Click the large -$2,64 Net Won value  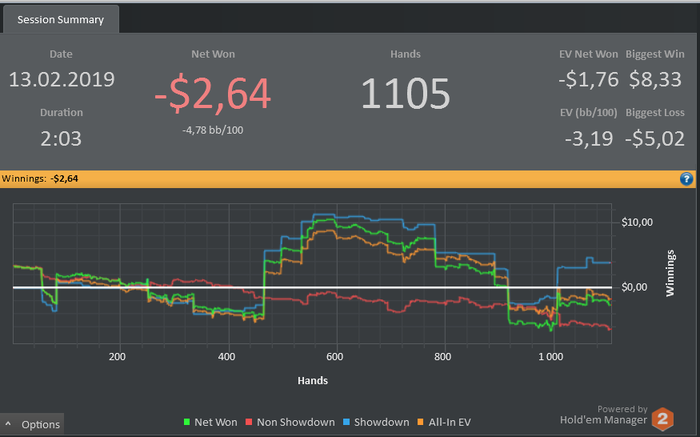pyautogui.click(x=212, y=94)
